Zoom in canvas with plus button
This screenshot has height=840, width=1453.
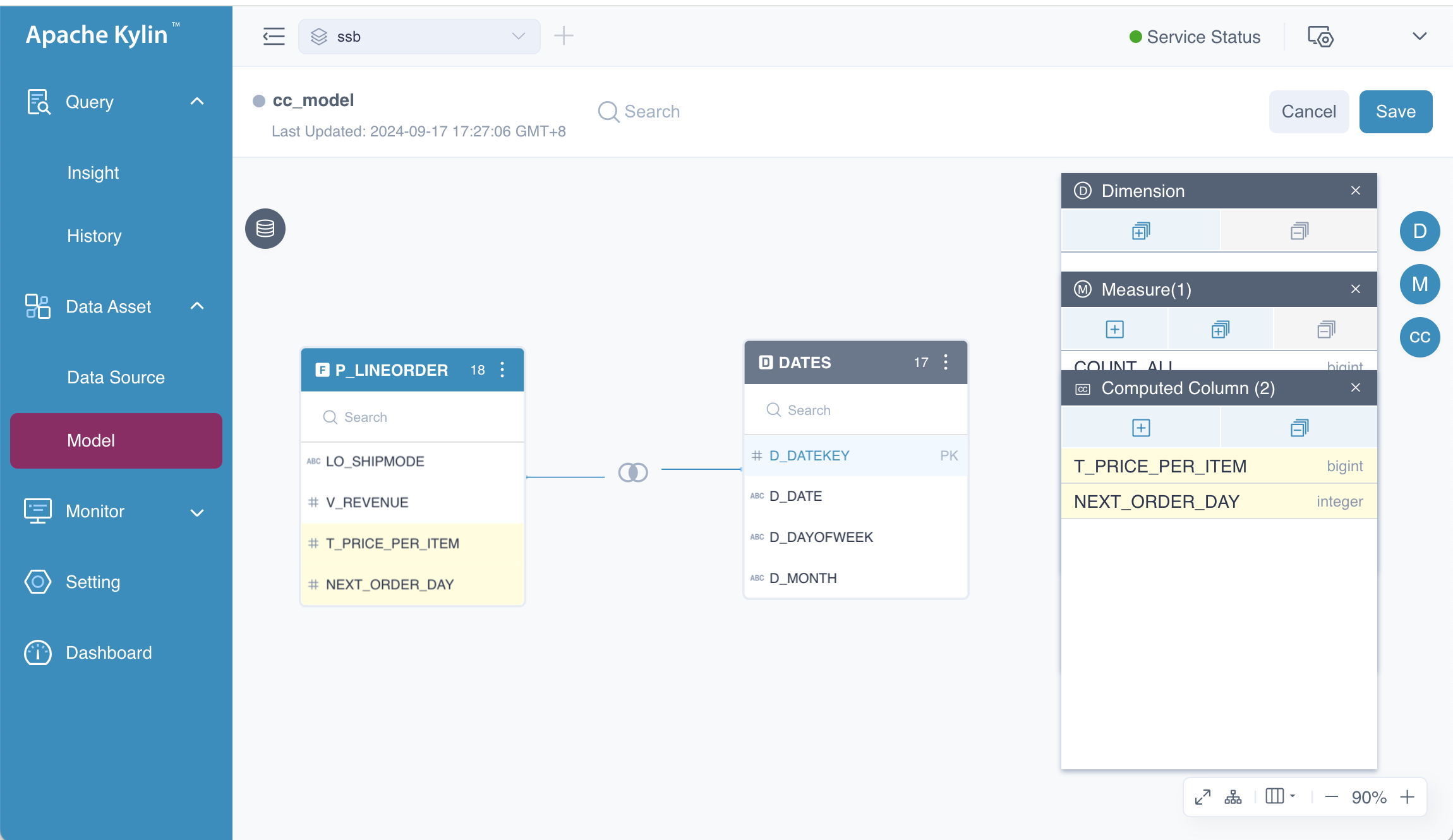(1407, 797)
